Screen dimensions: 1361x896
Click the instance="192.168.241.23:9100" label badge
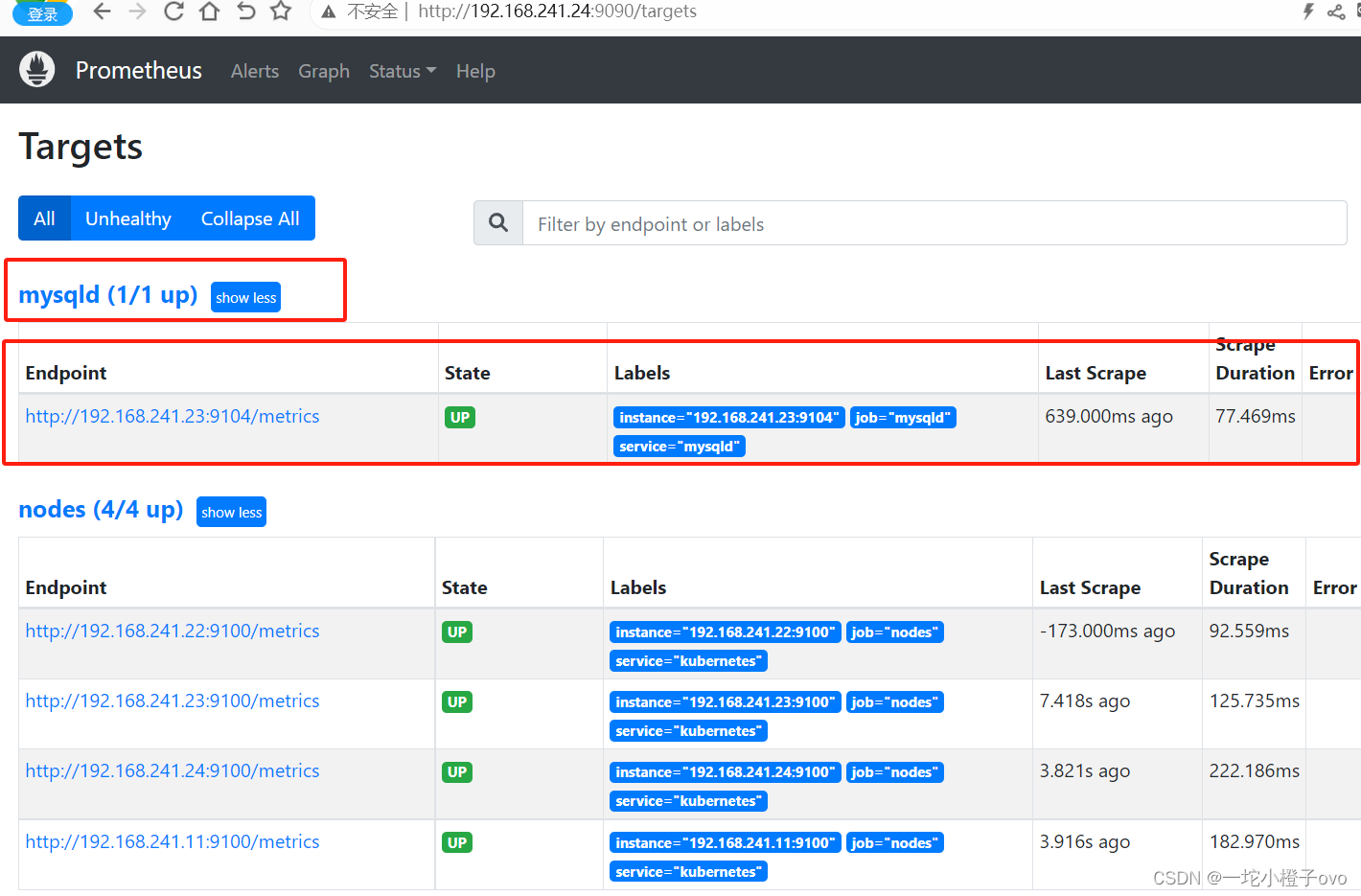[x=726, y=701]
